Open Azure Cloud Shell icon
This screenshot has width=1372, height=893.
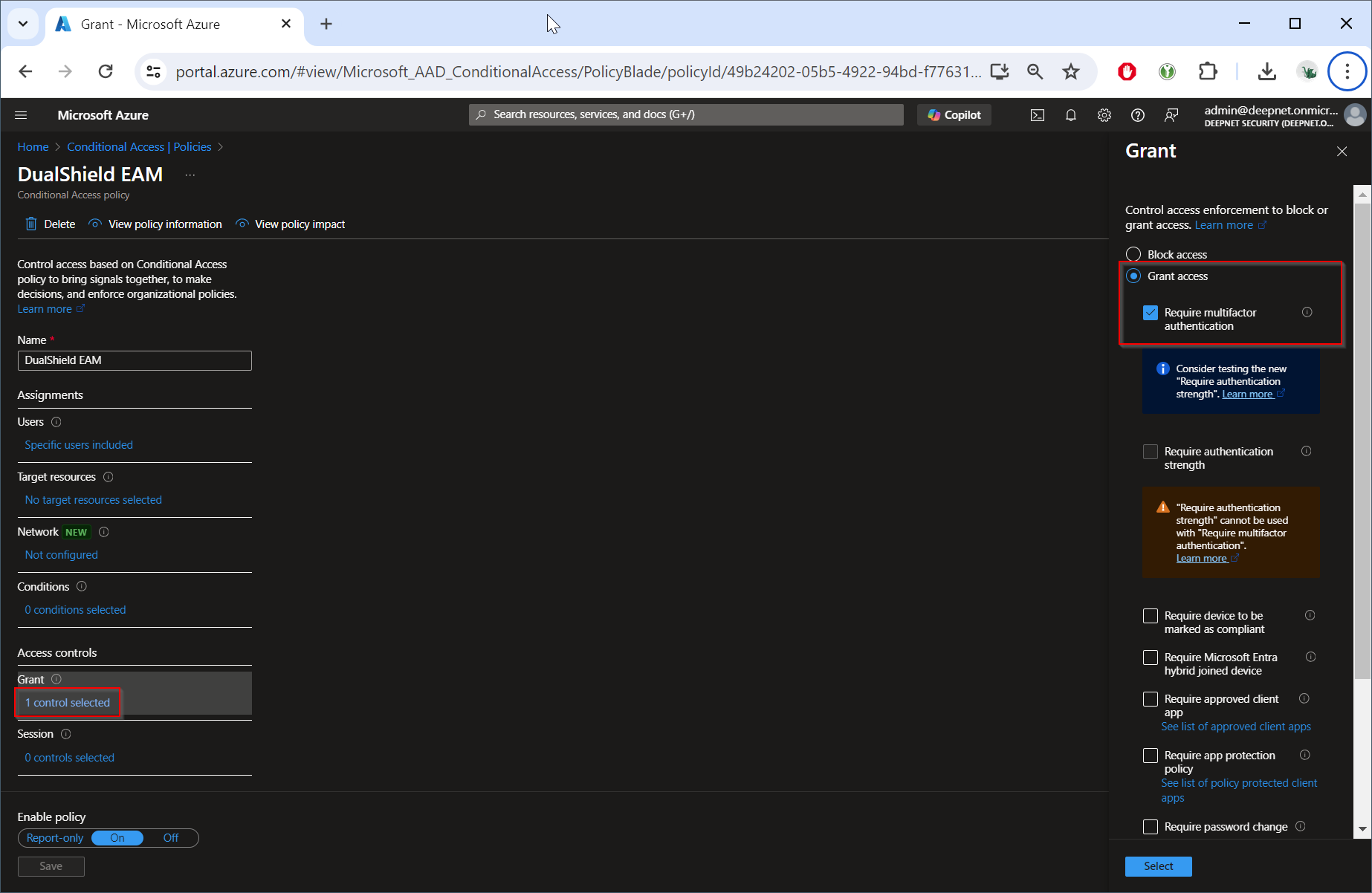point(1037,115)
